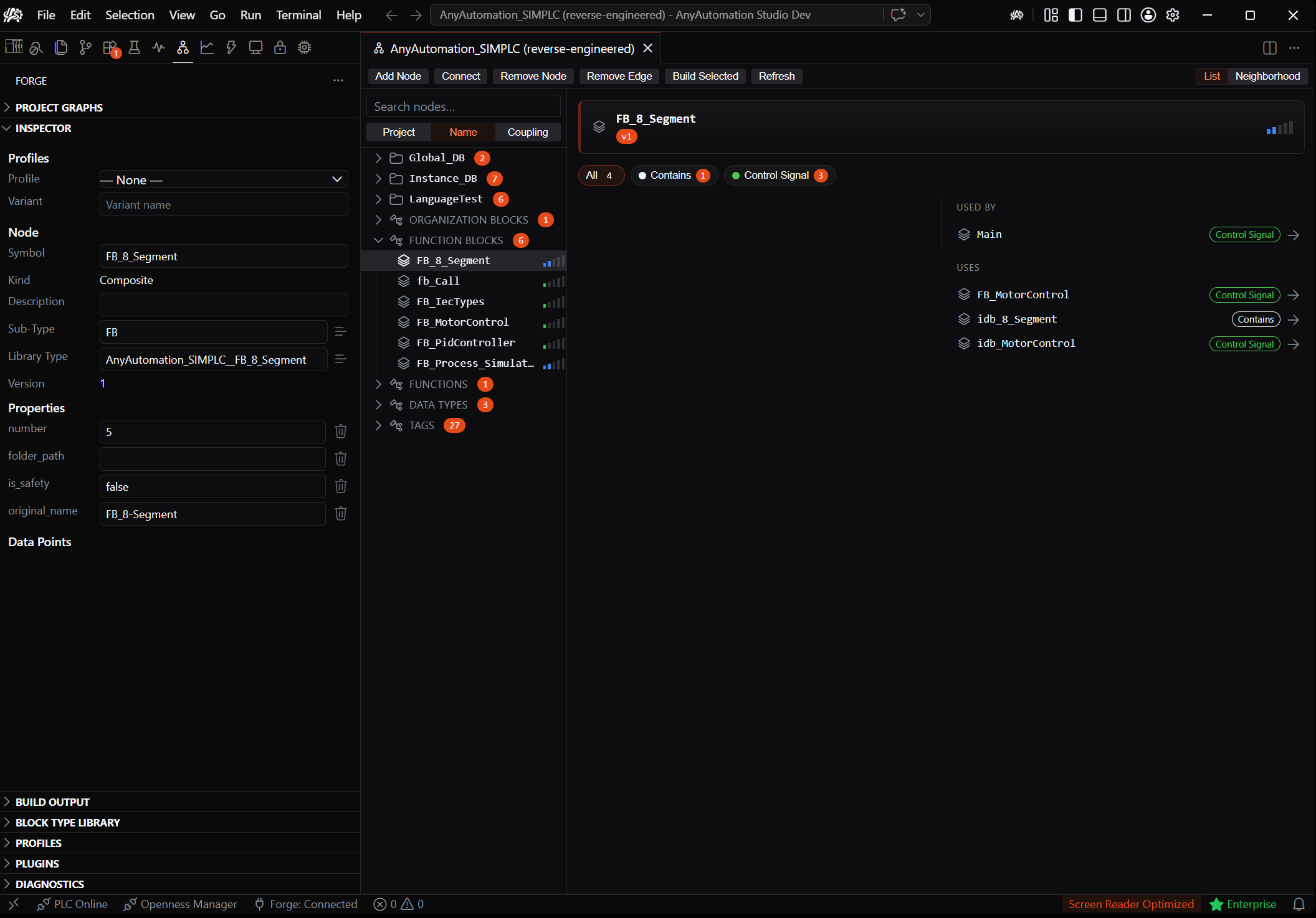Open the lightning bolt activity icon
The width and height of the screenshot is (1316, 918).
231,47
